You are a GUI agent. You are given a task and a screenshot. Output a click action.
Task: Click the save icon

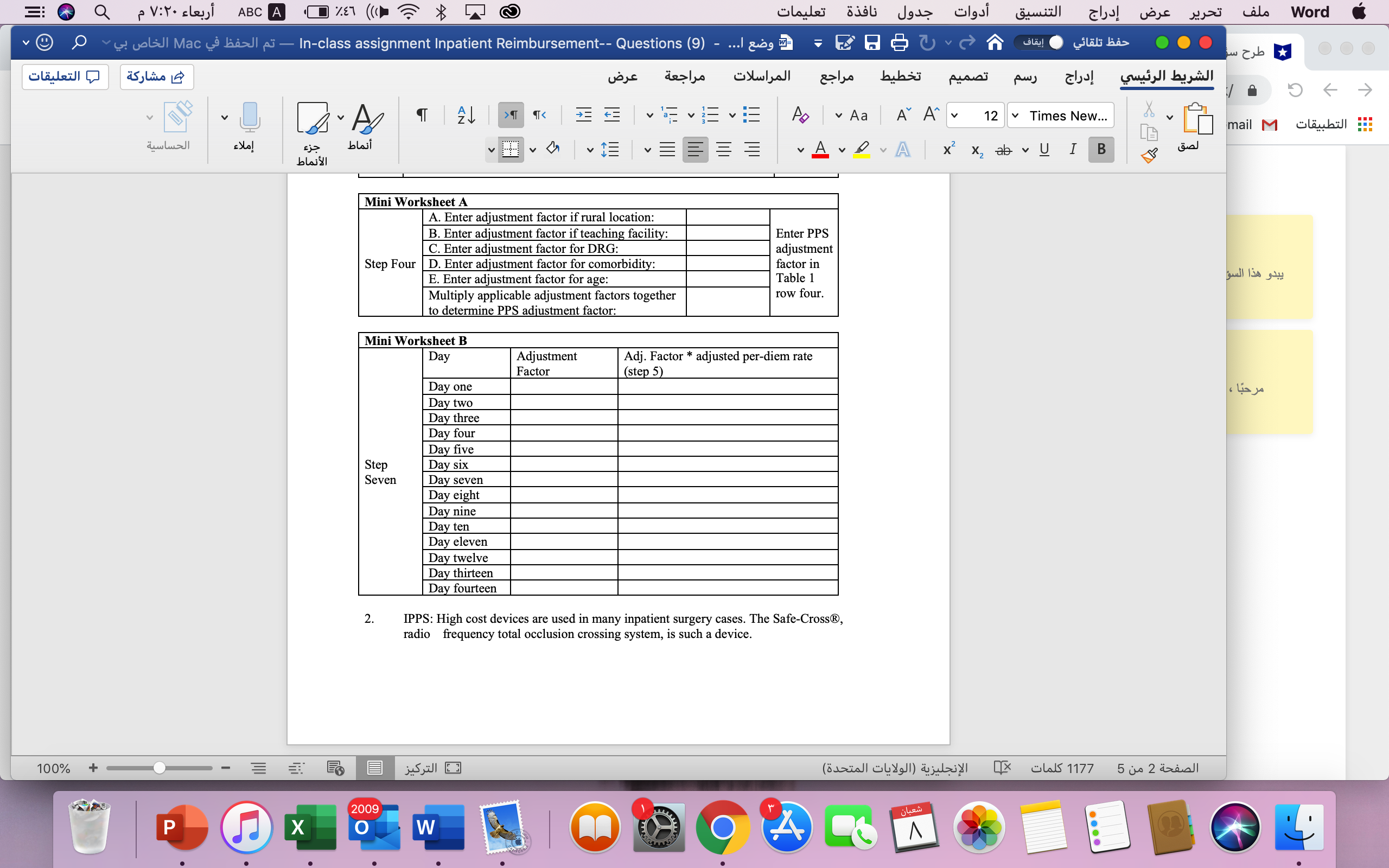pos(872,42)
